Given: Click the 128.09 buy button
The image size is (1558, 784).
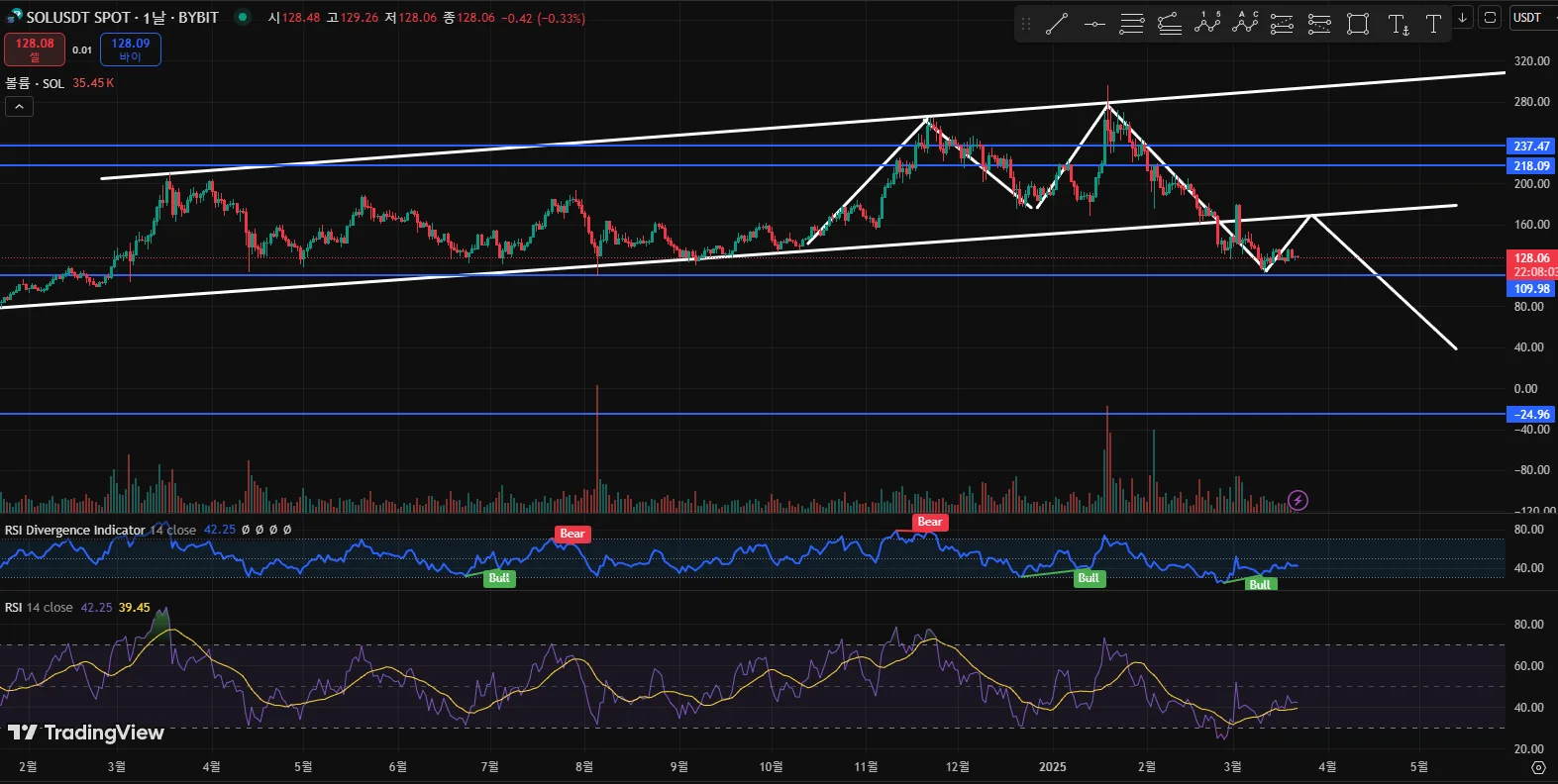Looking at the screenshot, I should [131, 49].
